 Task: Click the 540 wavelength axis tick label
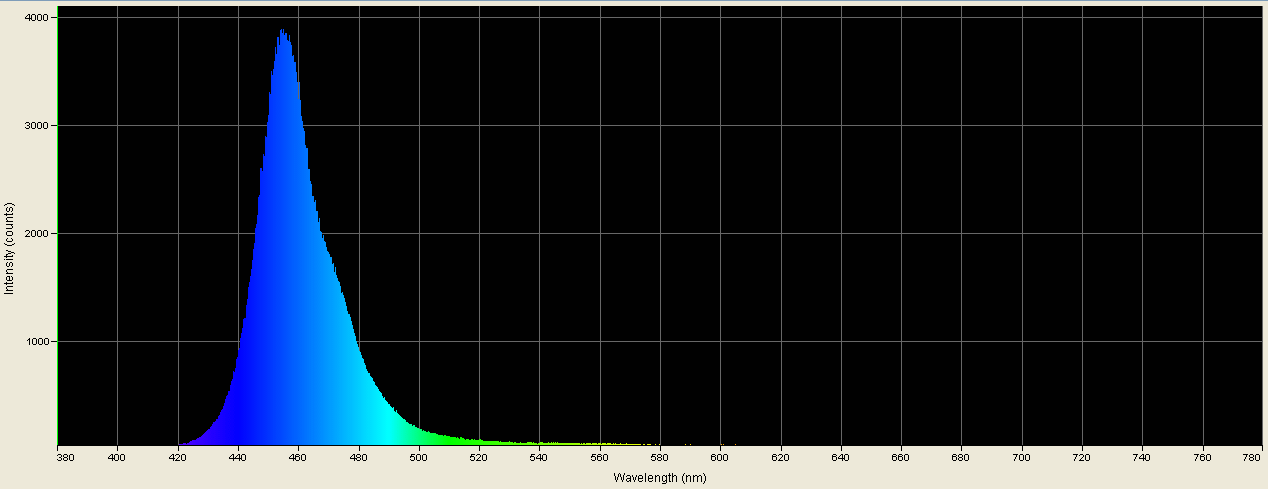539,458
